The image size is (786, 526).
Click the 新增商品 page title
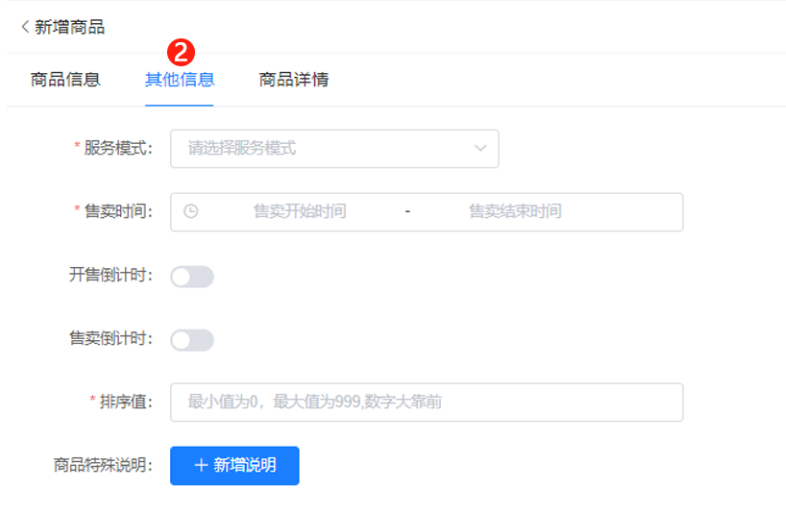tap(70, 27)
